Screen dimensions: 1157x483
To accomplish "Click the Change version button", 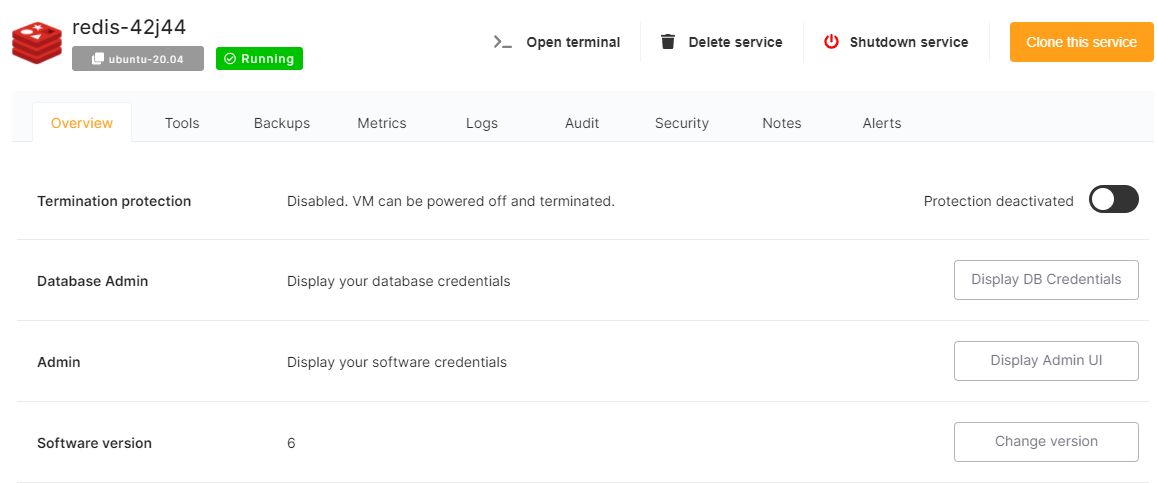I will (x=1046, y=442).
